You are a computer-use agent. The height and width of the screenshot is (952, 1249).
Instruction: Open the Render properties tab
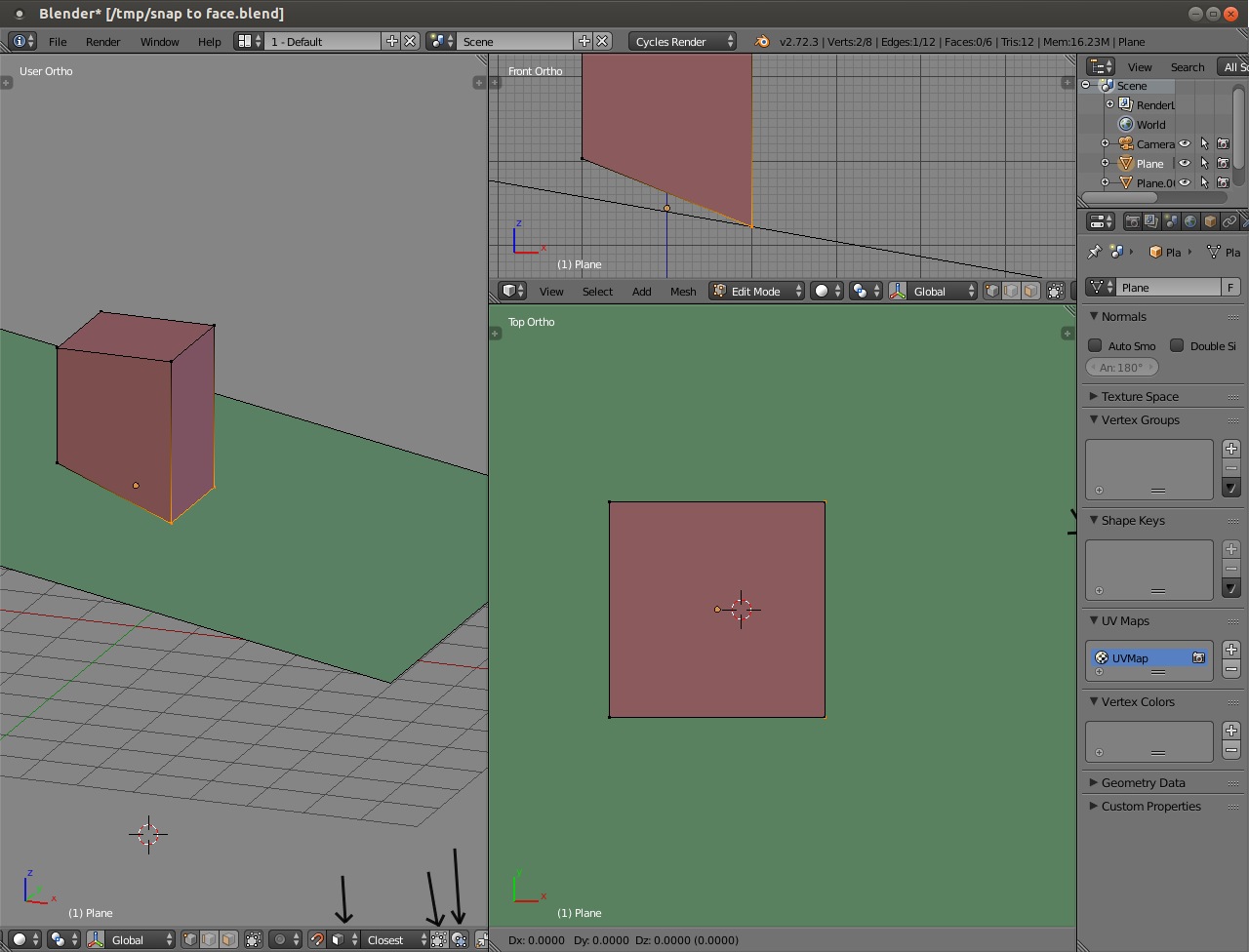(1132, 221)
